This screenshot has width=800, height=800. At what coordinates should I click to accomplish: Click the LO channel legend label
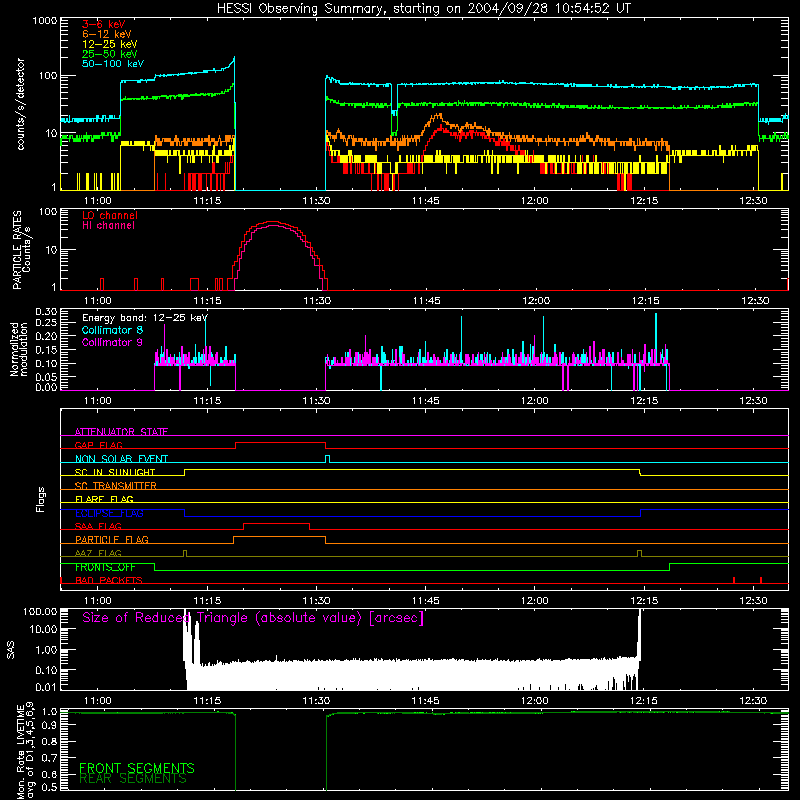point(110,215)
